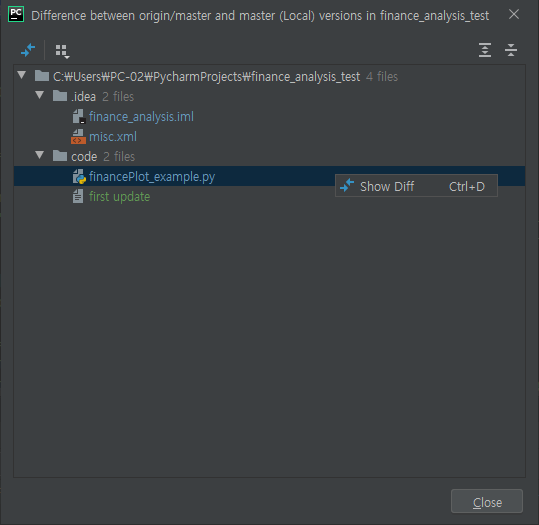Image resolution: width=539 pixels, height=525 pixels.
Task: Select finance_analysis.iml file
Action: [x=141, y=117]
